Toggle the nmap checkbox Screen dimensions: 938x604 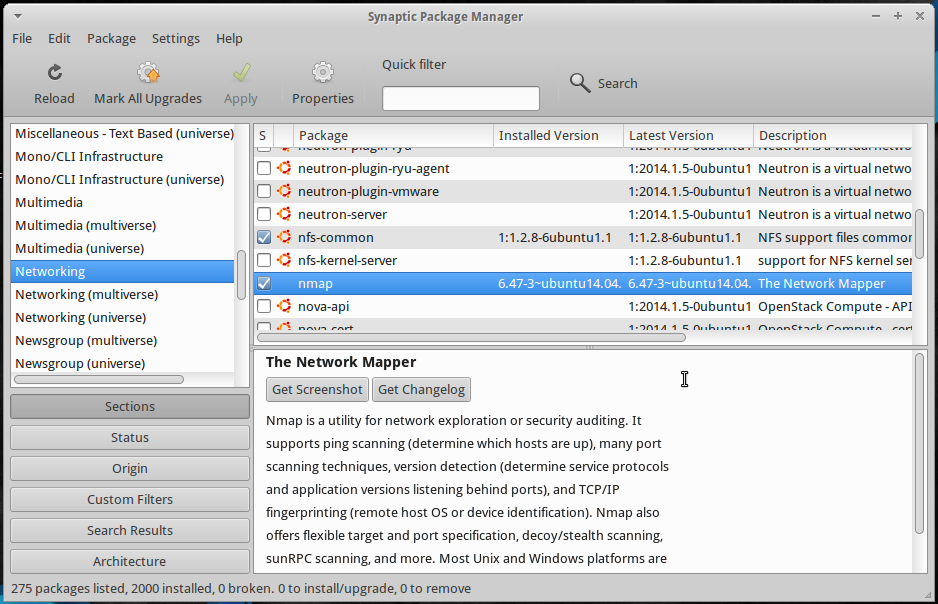(264, 283)
